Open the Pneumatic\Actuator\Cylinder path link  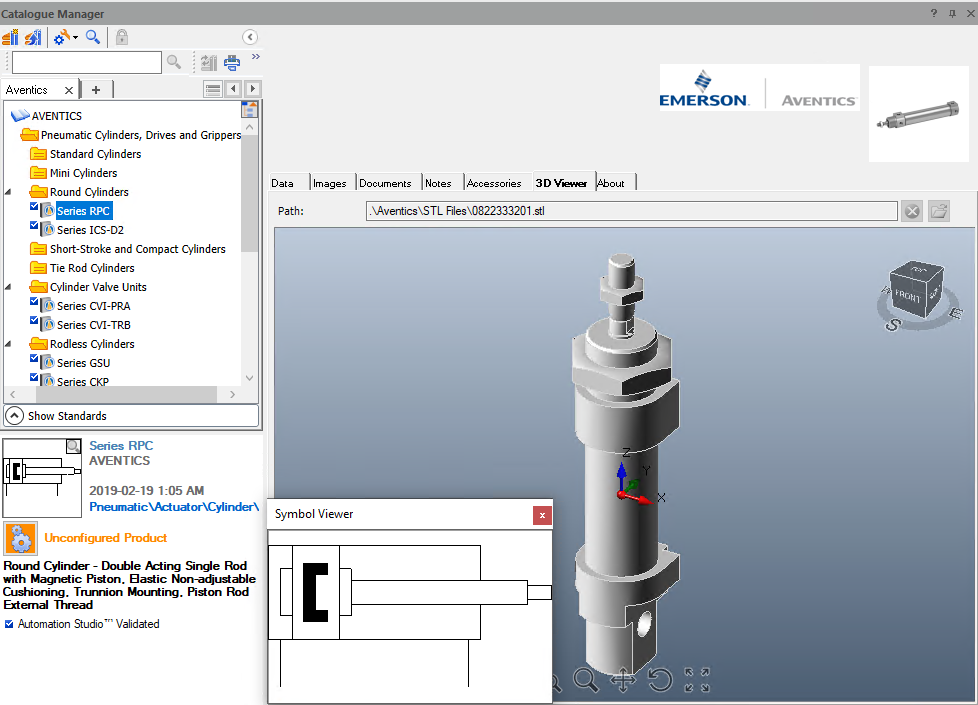point(174,507)
